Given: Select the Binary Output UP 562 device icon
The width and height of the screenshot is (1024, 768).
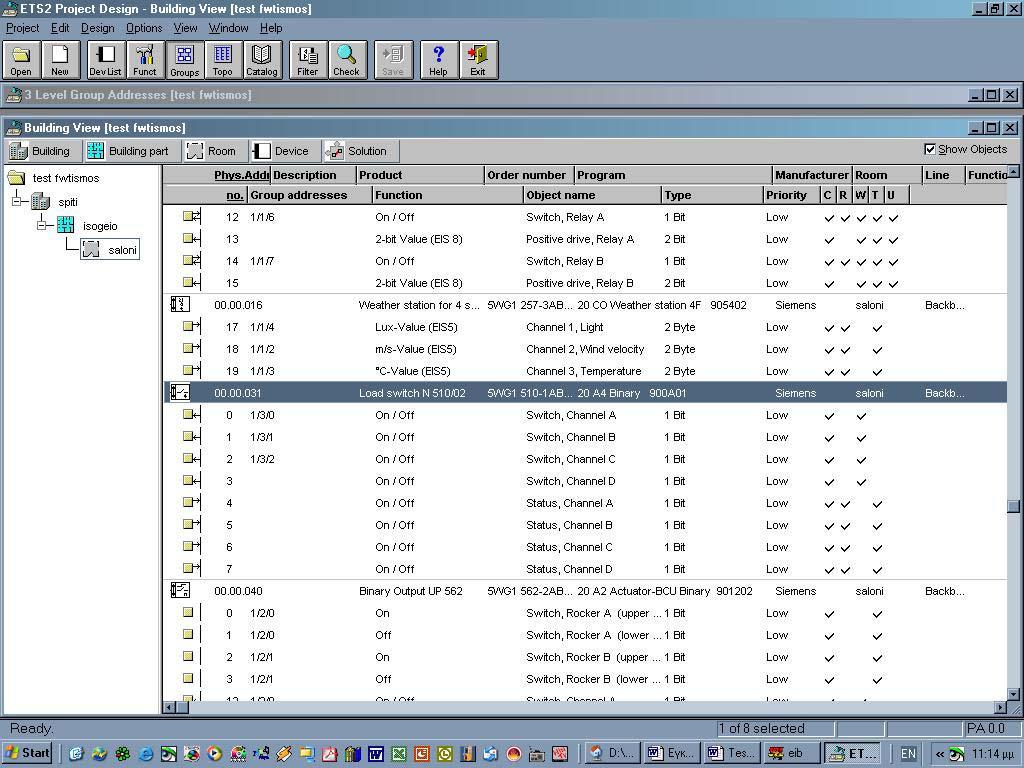Looking at the screenshot, I should [x=180, y=590].
